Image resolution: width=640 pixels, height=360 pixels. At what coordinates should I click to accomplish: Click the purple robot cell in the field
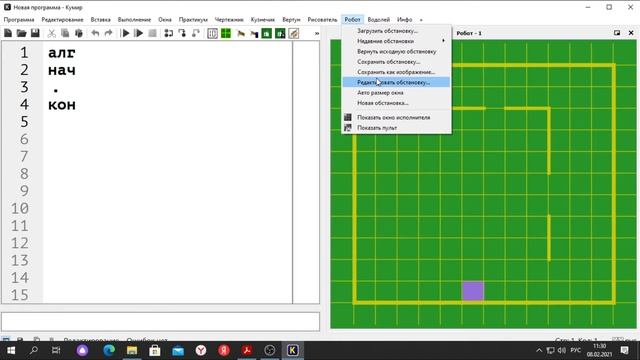[473, 291]
